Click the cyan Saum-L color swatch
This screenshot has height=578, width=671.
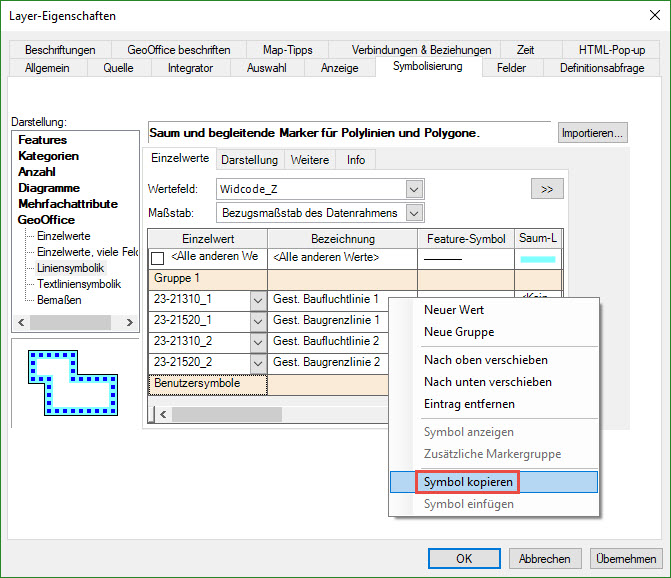click(538, 259)
